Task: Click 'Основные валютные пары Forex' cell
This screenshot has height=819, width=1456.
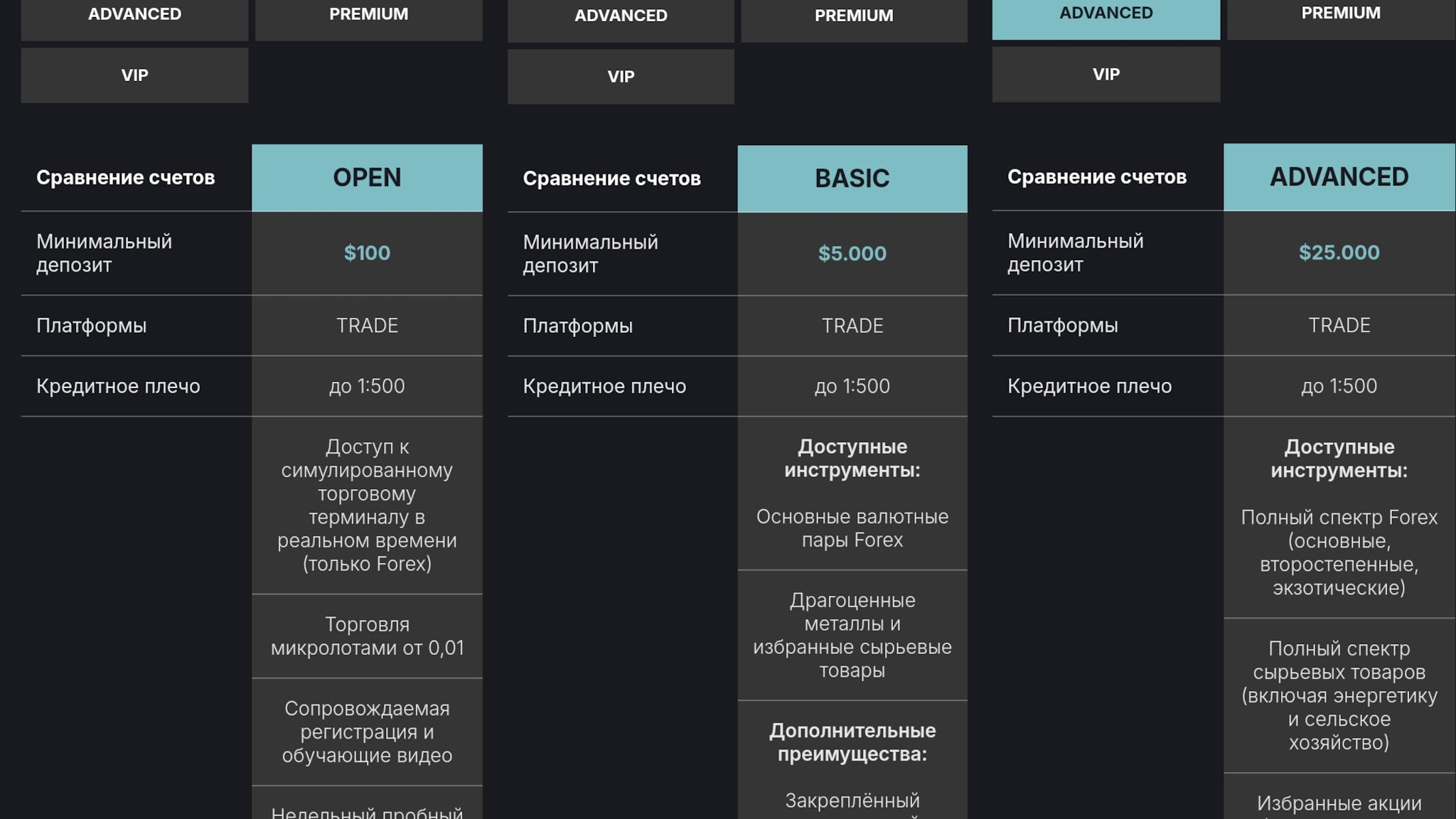Action: pos(852,528)
